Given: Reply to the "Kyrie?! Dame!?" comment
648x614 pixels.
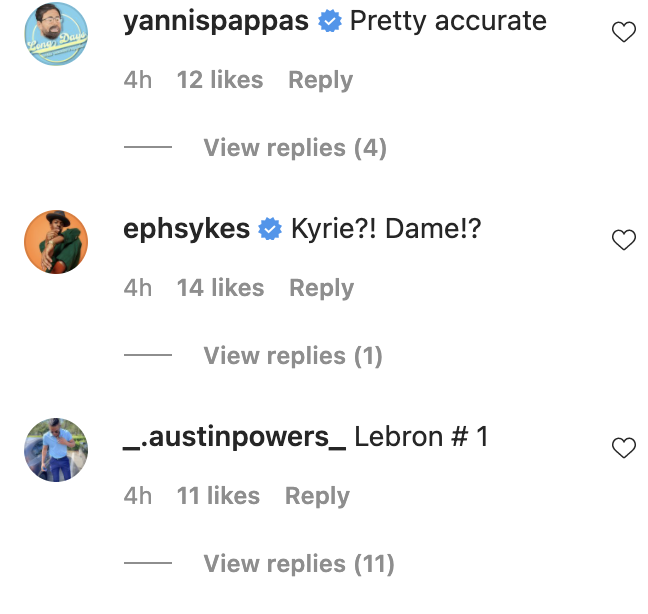Looking at the screenshot, I should point(321,288).
